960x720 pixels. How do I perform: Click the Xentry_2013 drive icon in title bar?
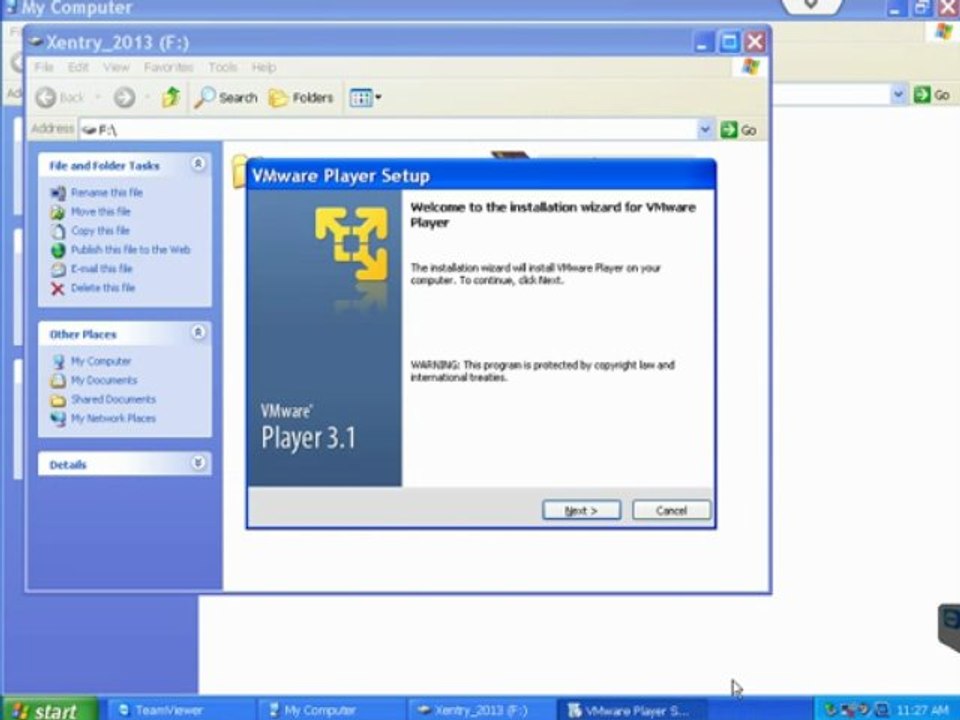pos(36,41)
